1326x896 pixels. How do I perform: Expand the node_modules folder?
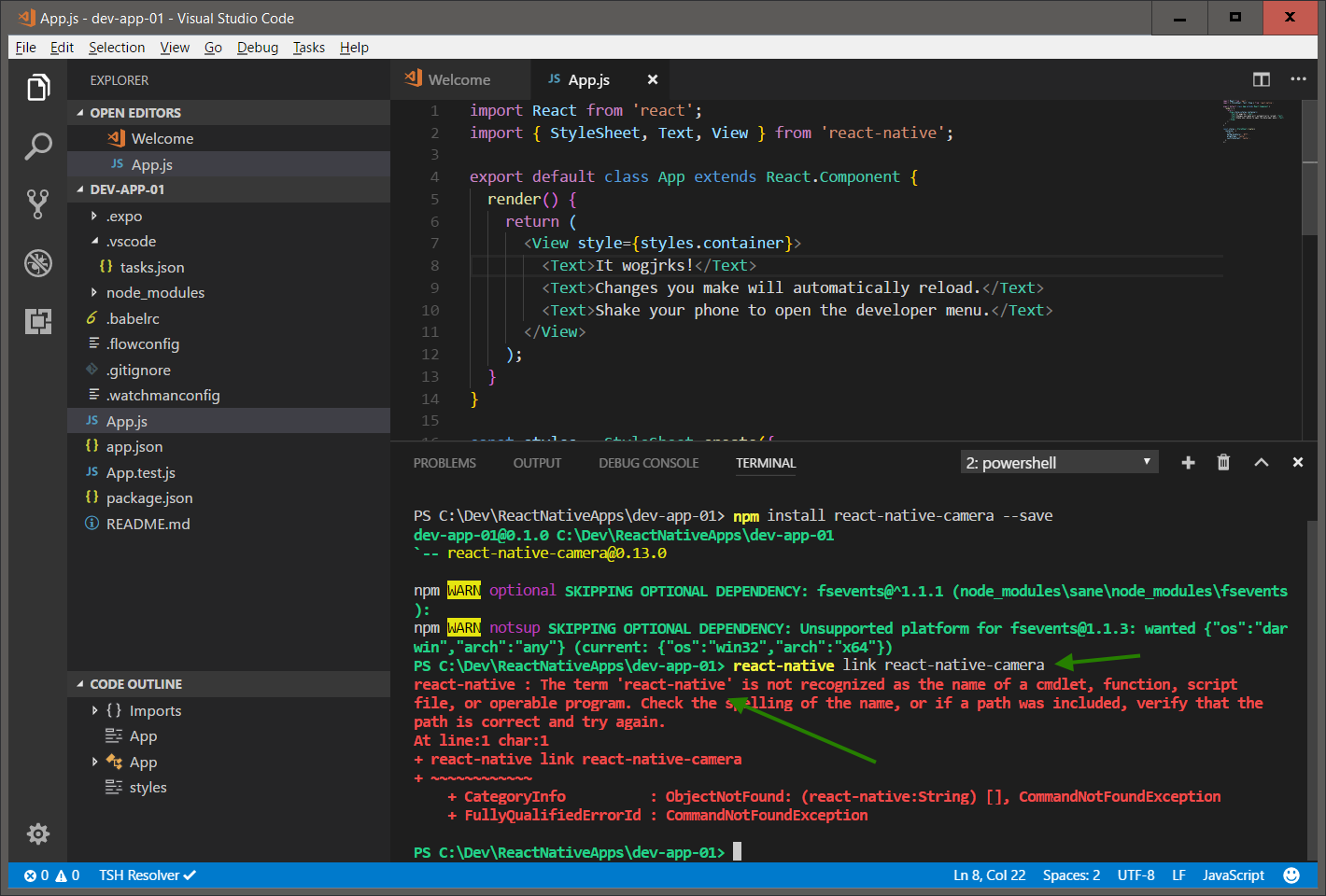(x=94, y=292)
